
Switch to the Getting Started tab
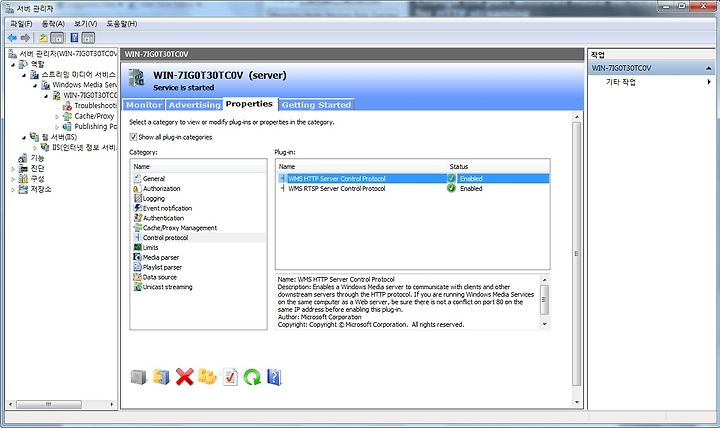[316, 105]
